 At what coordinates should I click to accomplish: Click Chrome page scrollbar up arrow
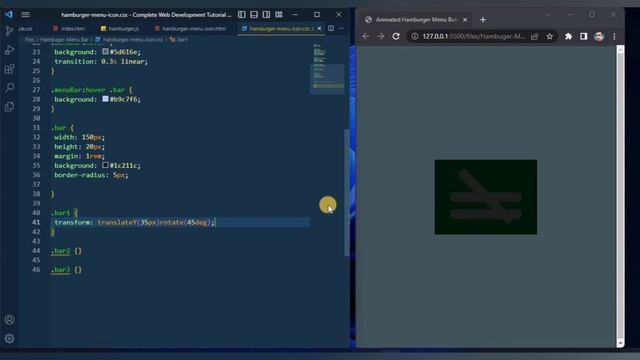[x=620, y=50]
